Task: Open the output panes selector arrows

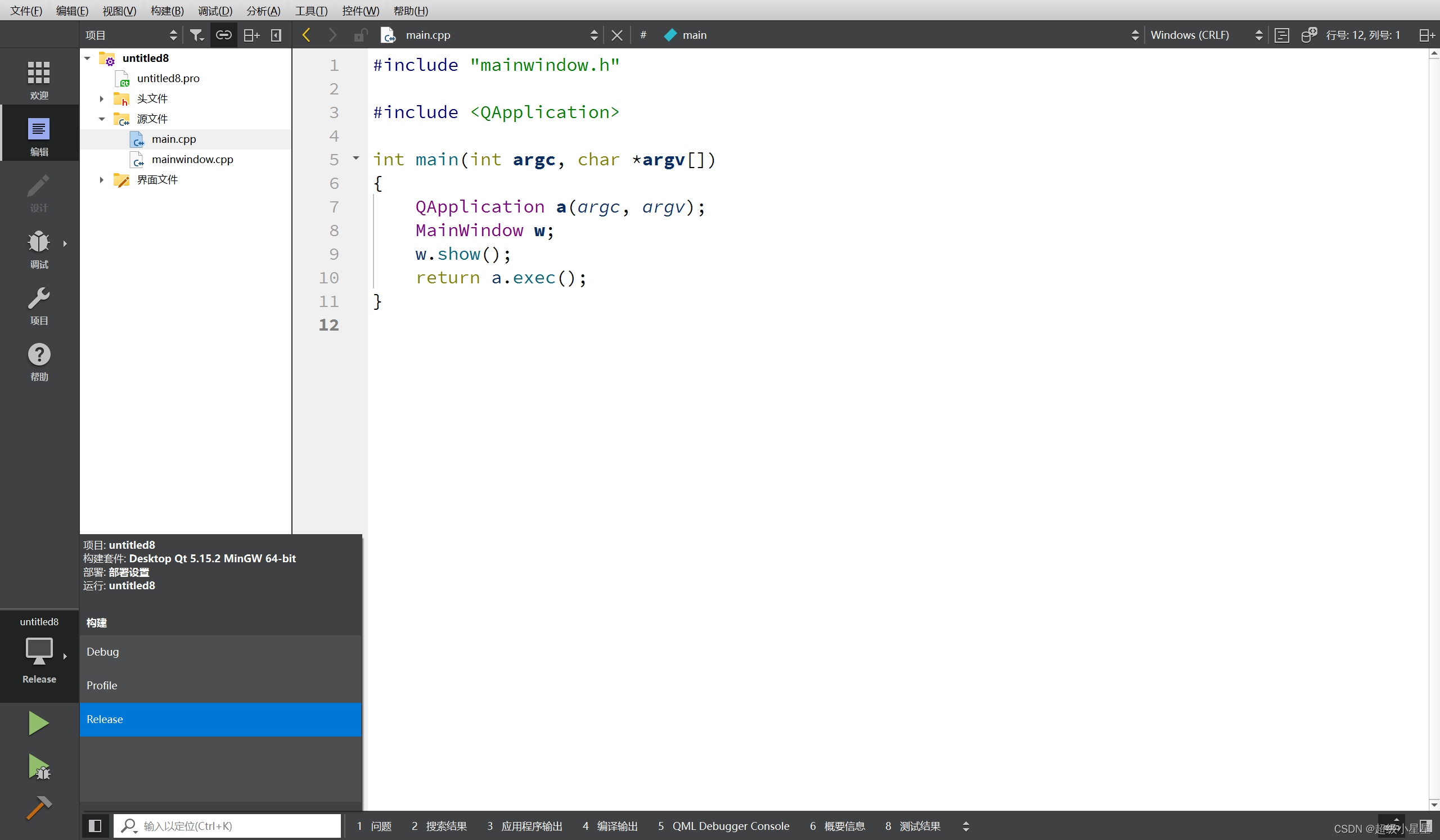Action: [x=966, y=826]
